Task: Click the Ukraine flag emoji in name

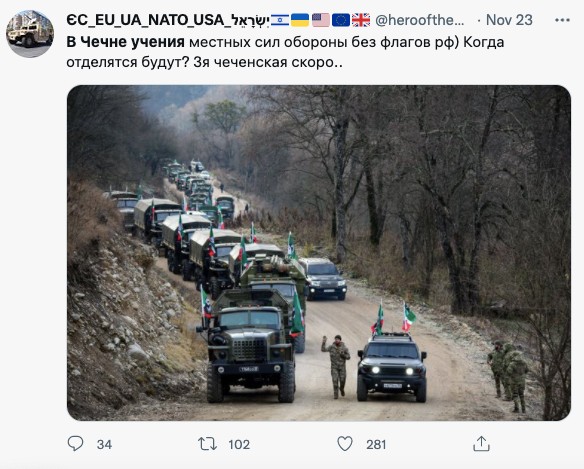Action: tap(300, 20)
